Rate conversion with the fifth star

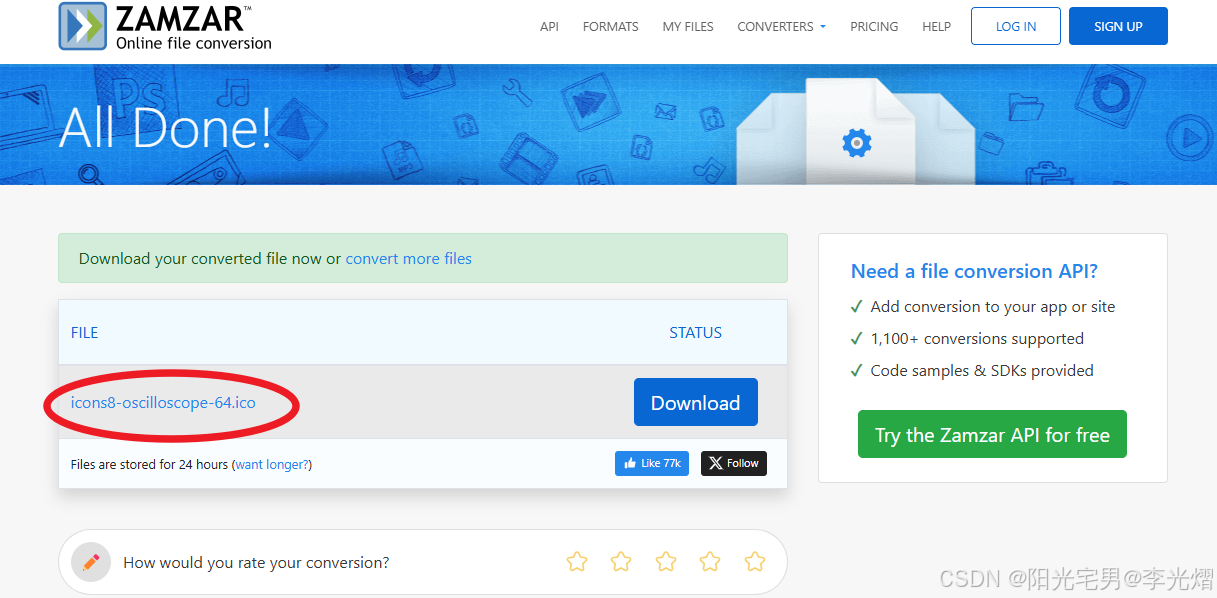[x=755, y=562]
